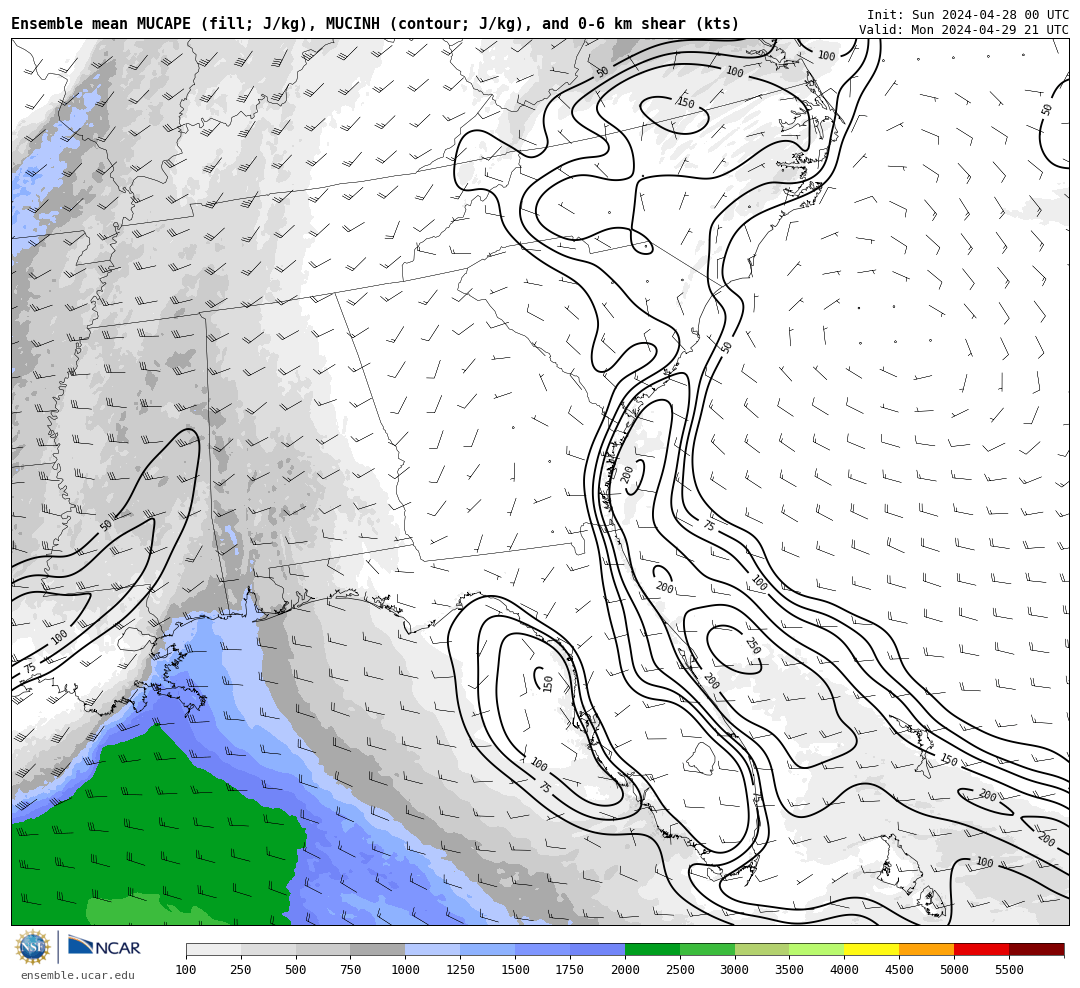This screenshot has height=988, width=1080.
Task: Click the legend label 5500
Action: [x=1009, y=970]
